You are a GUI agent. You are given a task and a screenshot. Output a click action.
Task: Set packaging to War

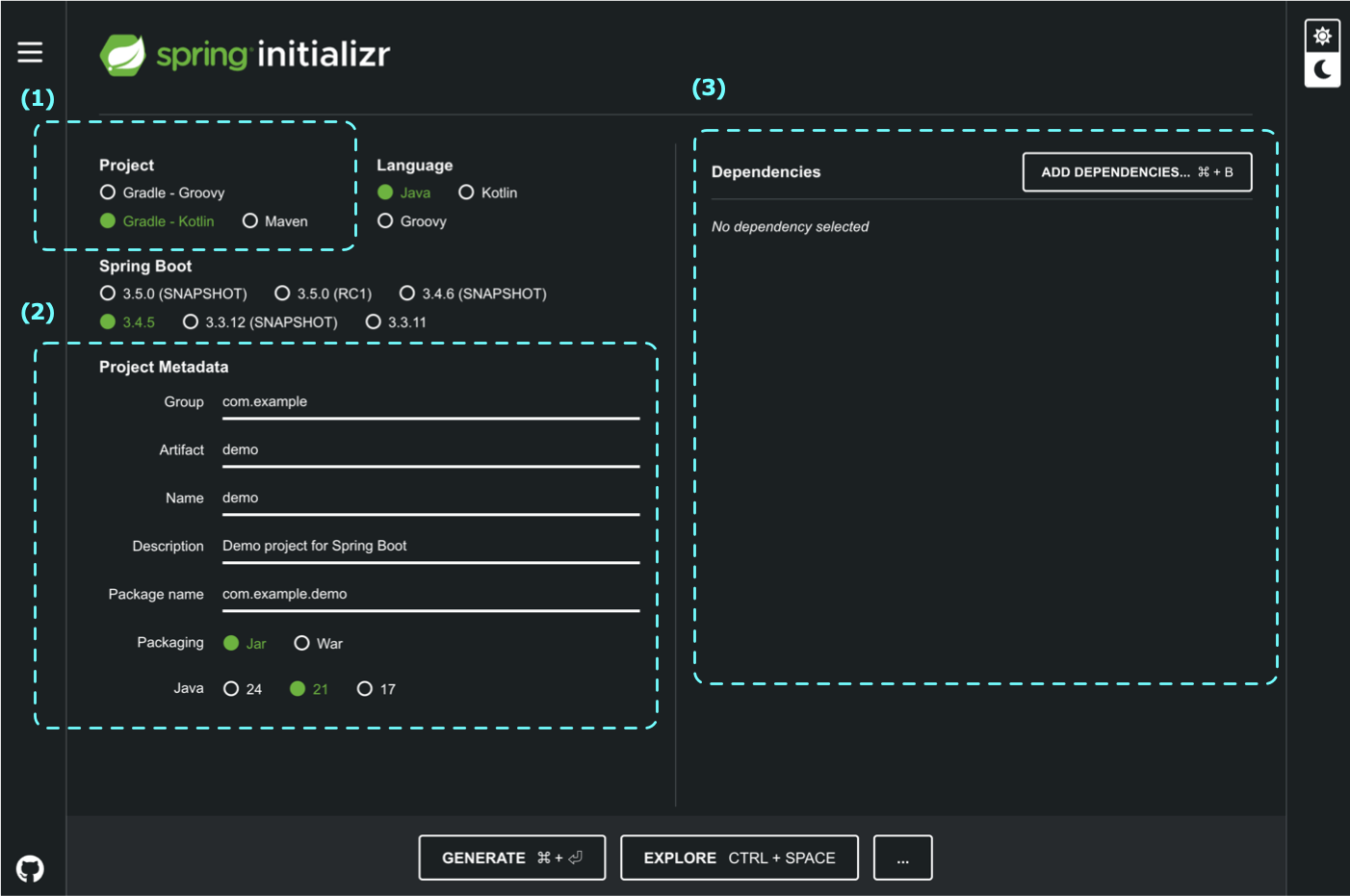[302, 643]
